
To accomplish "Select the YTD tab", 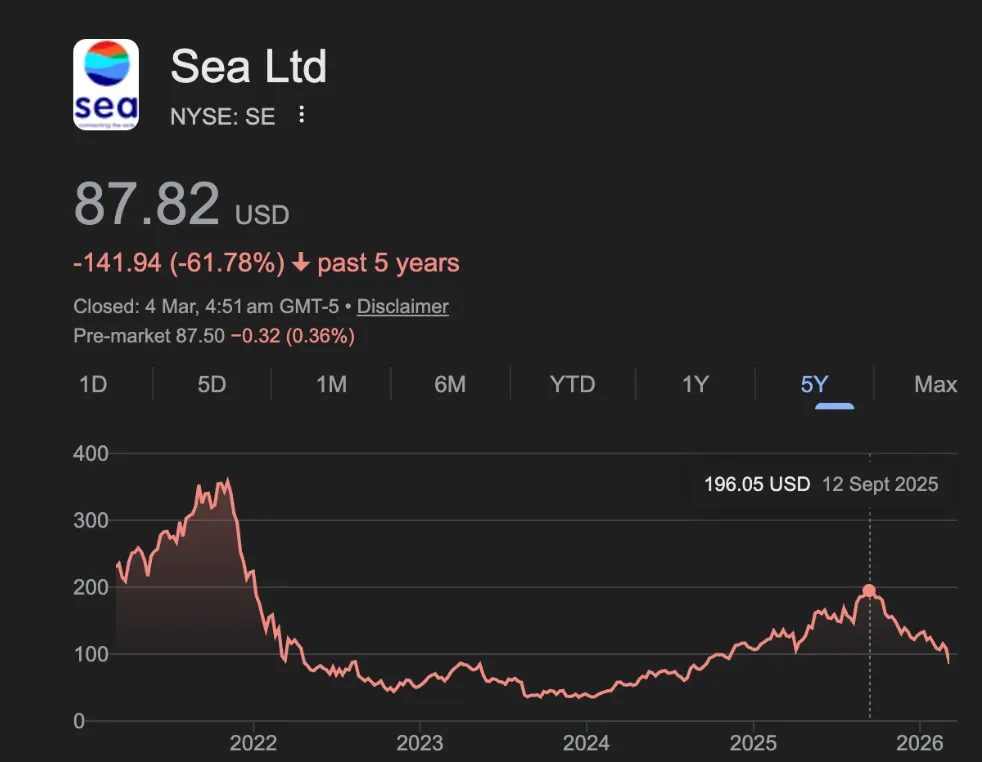I will (572, 385).
